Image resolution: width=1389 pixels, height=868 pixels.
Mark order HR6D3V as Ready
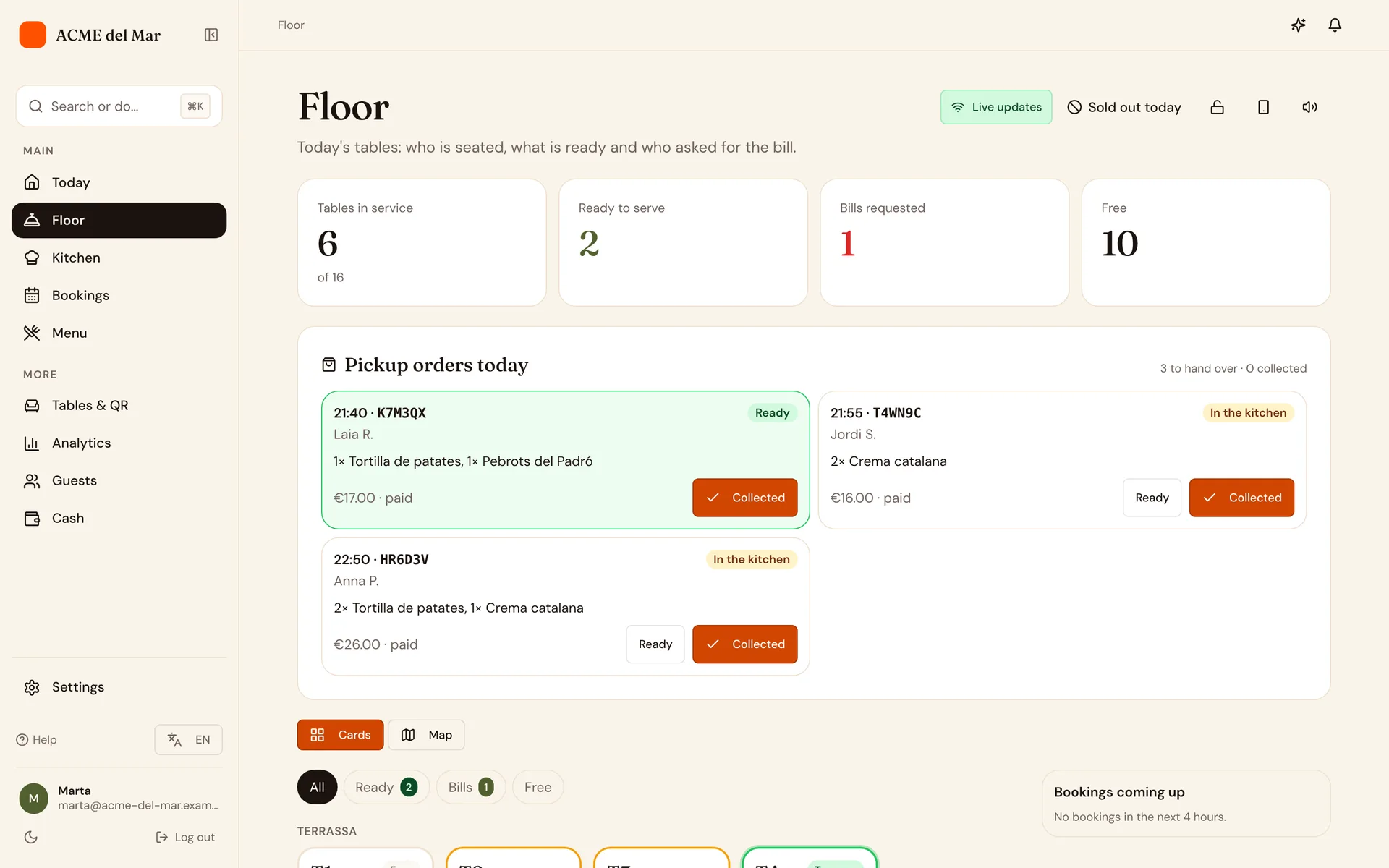coord(655,644)
